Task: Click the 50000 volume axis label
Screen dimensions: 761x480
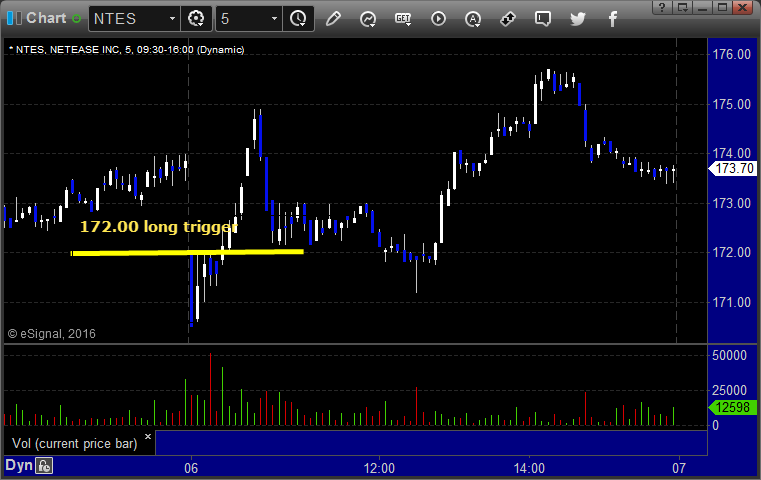Action: coord(729,355)
